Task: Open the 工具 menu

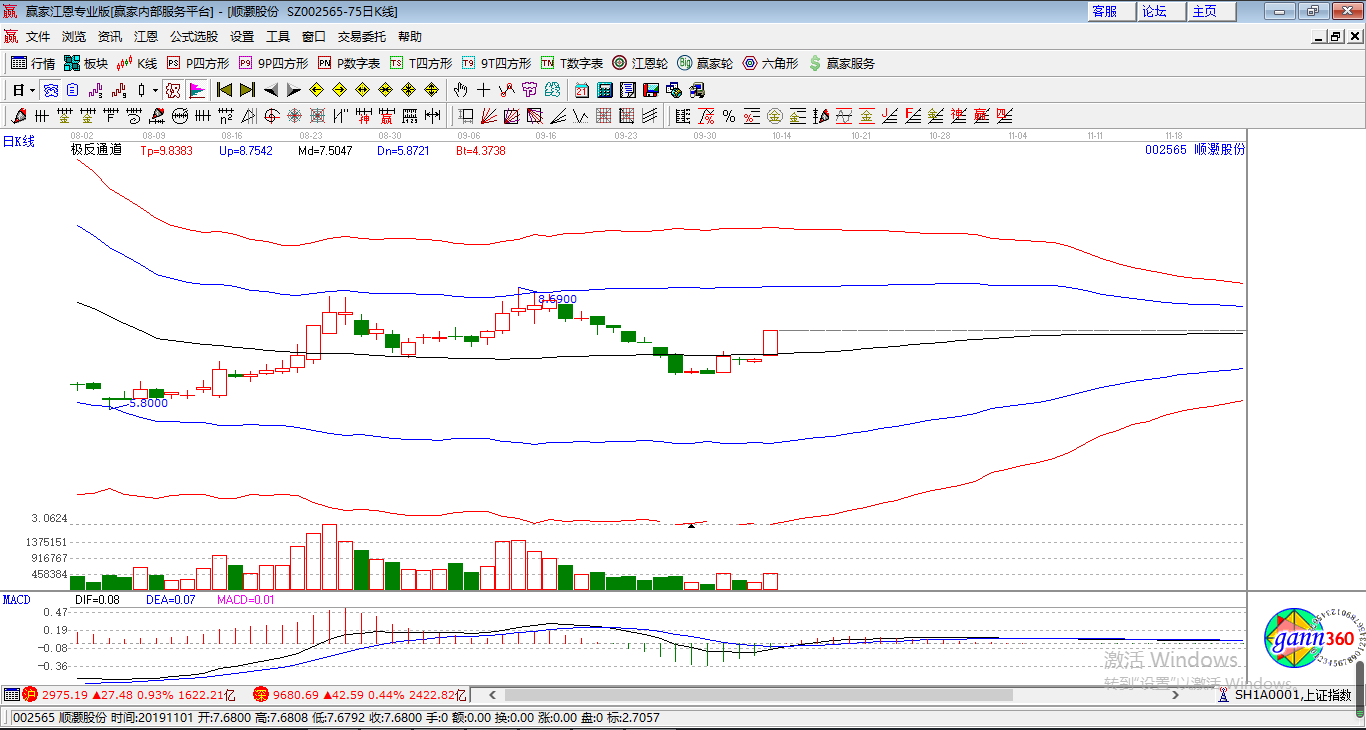Action: (278, 37)
